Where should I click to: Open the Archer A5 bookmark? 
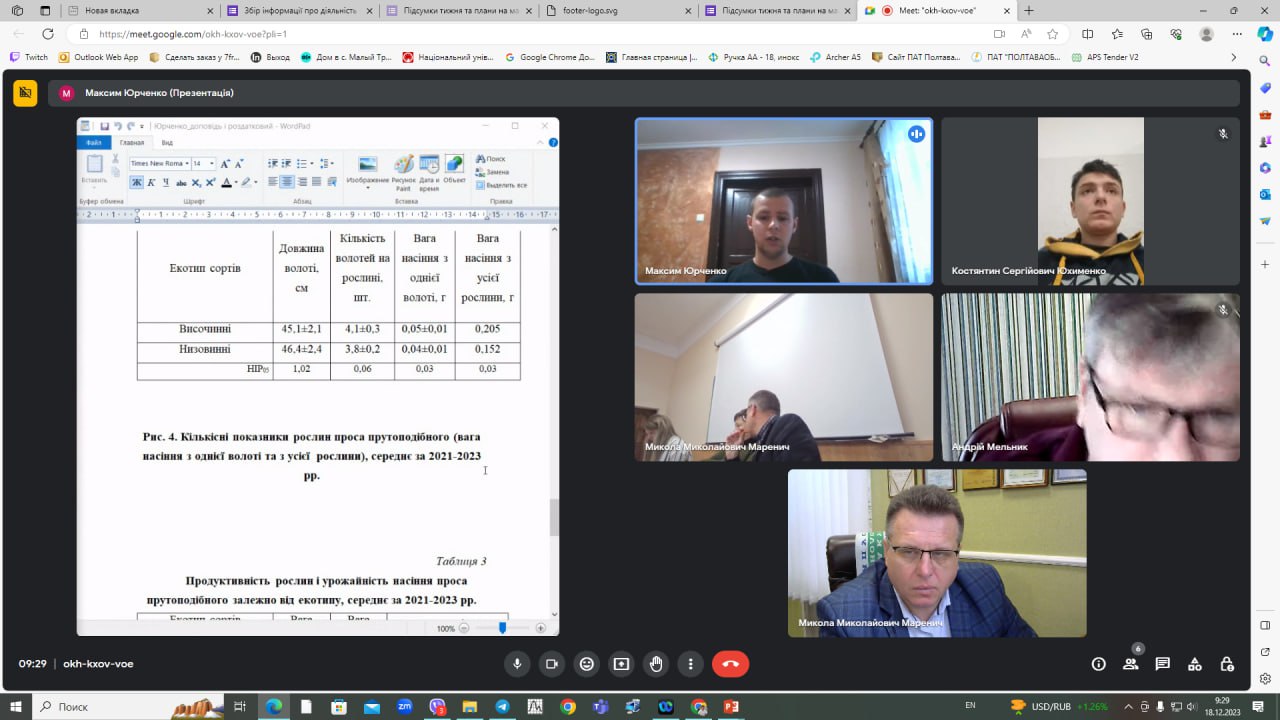point(835,57)
